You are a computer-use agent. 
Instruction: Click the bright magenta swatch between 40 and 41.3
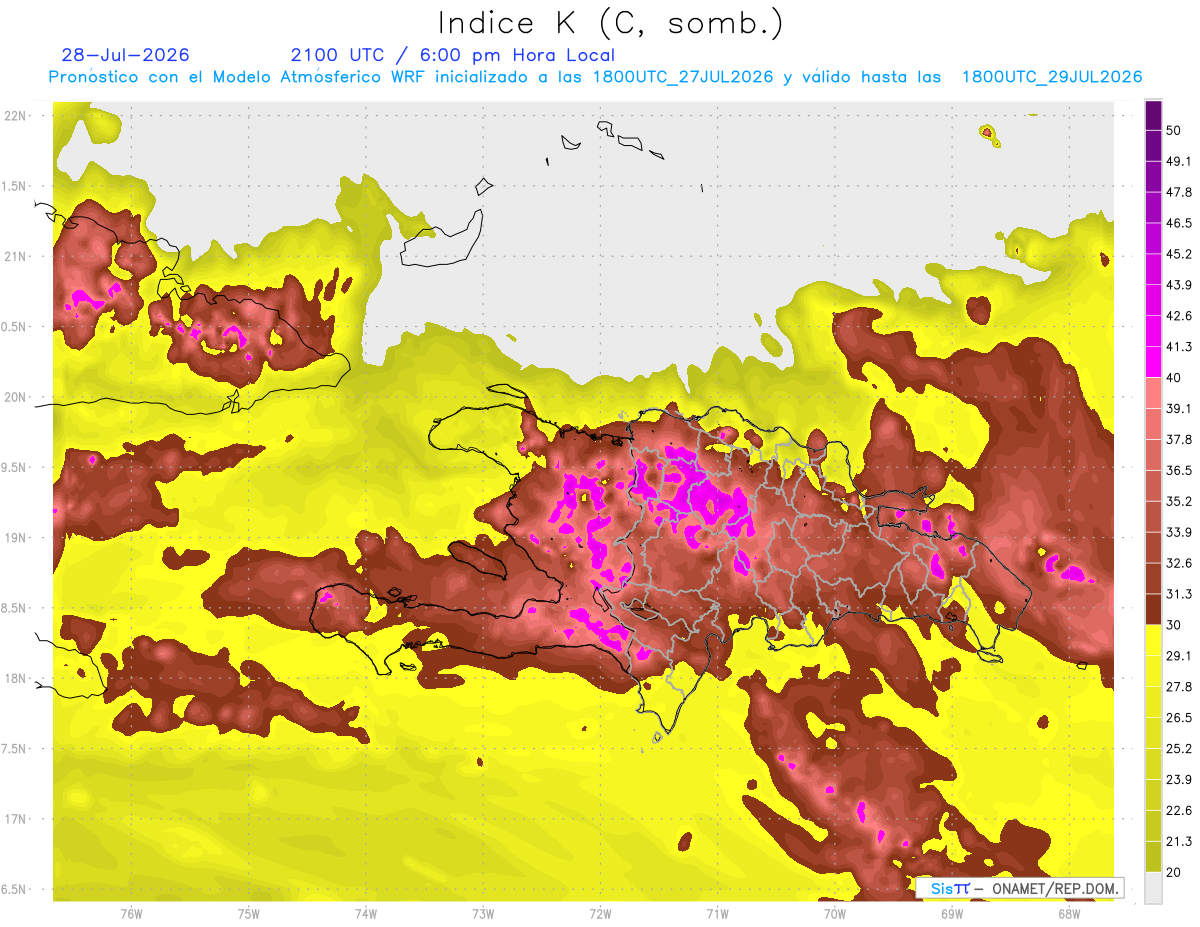coord(1154,362)
